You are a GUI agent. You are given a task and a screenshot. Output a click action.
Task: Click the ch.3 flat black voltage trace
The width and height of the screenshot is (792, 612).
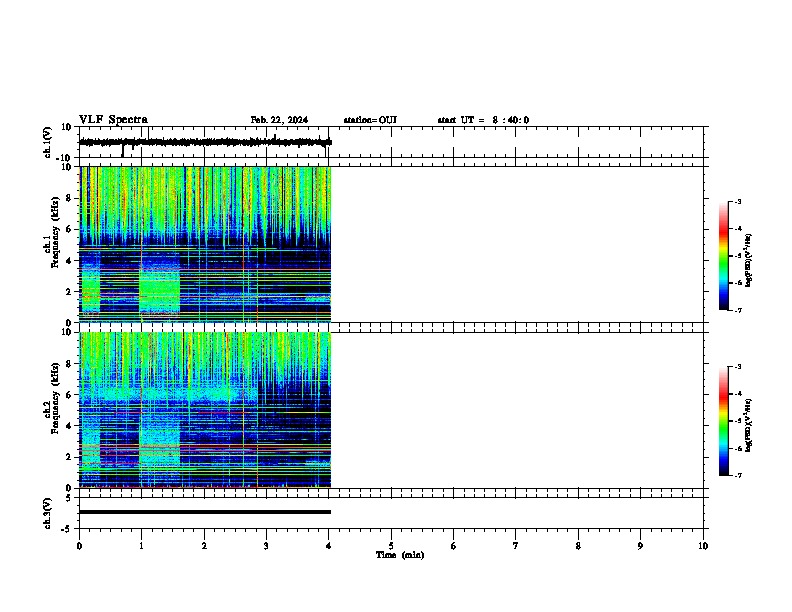205,512
